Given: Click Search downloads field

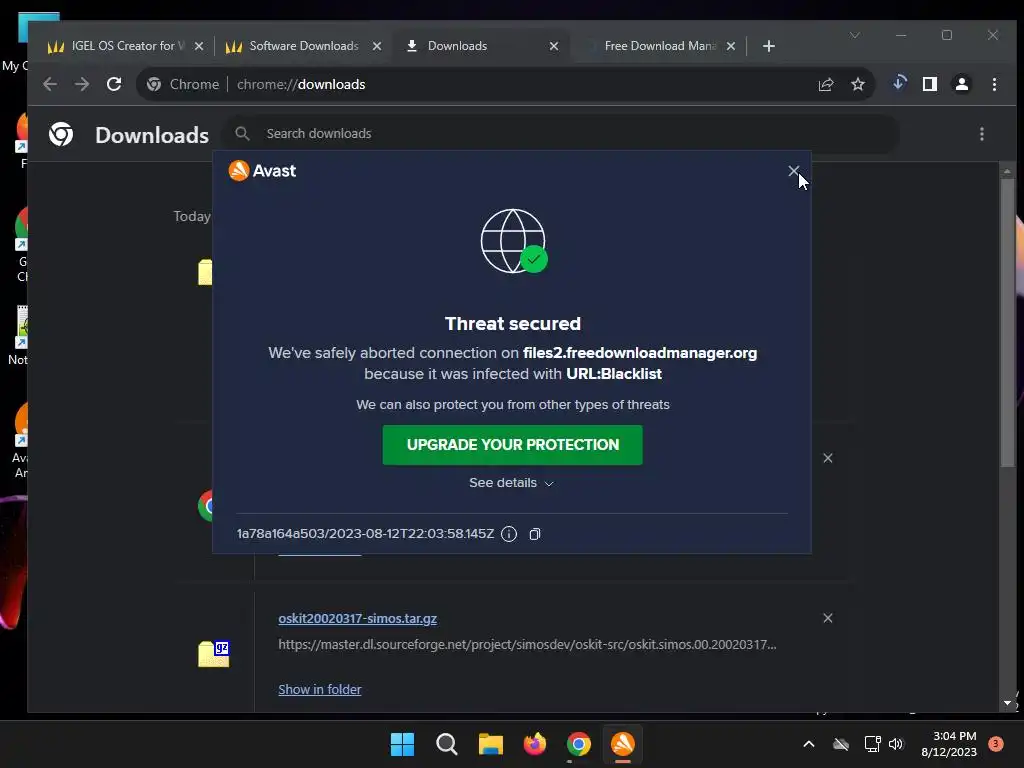Looking at the screenshot, I should tap(562, 134).
